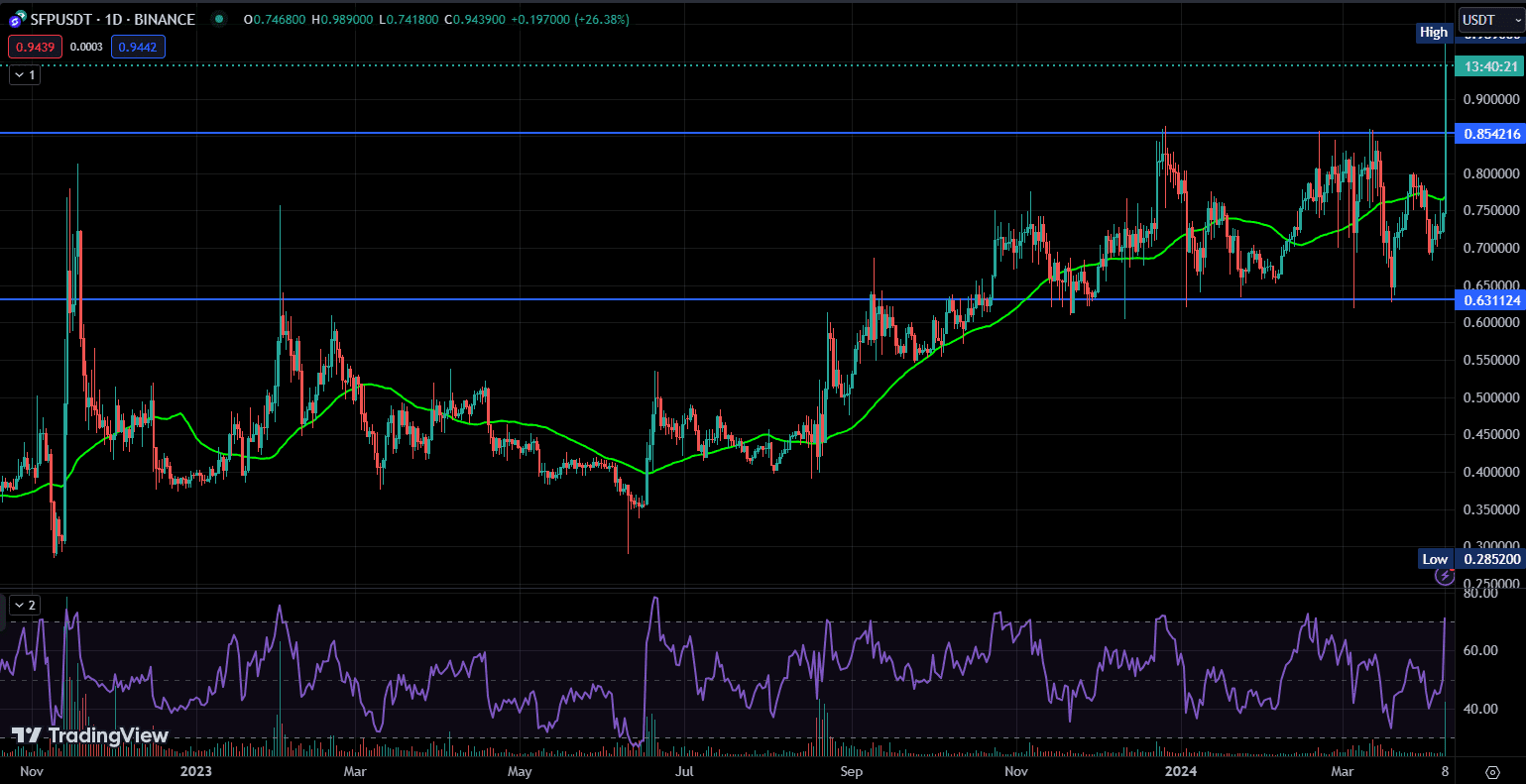The height and width of the screenshot is (784, 1526).
Task: Click the green market status dot
Action: (220, 19)
